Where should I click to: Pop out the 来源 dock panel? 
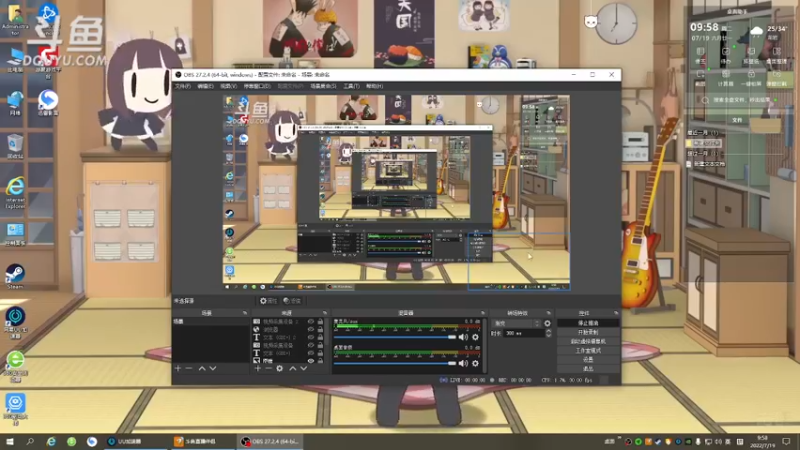(x=324, y=313)
